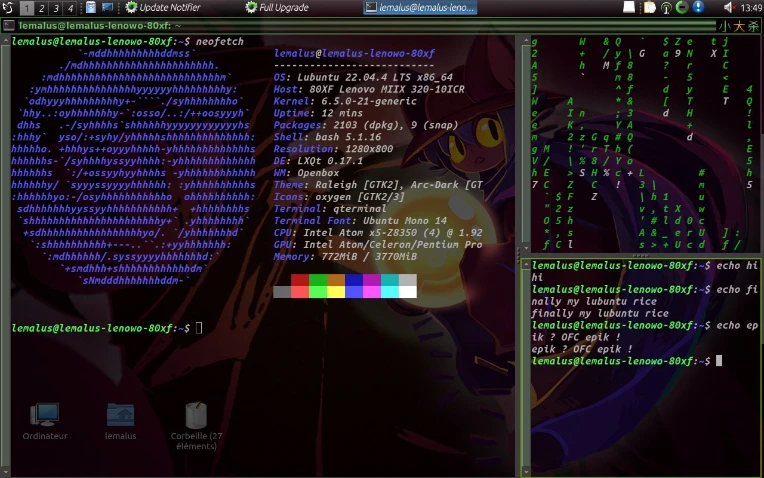
Task: Open the network connection tray icon
Action: [666, 7]
